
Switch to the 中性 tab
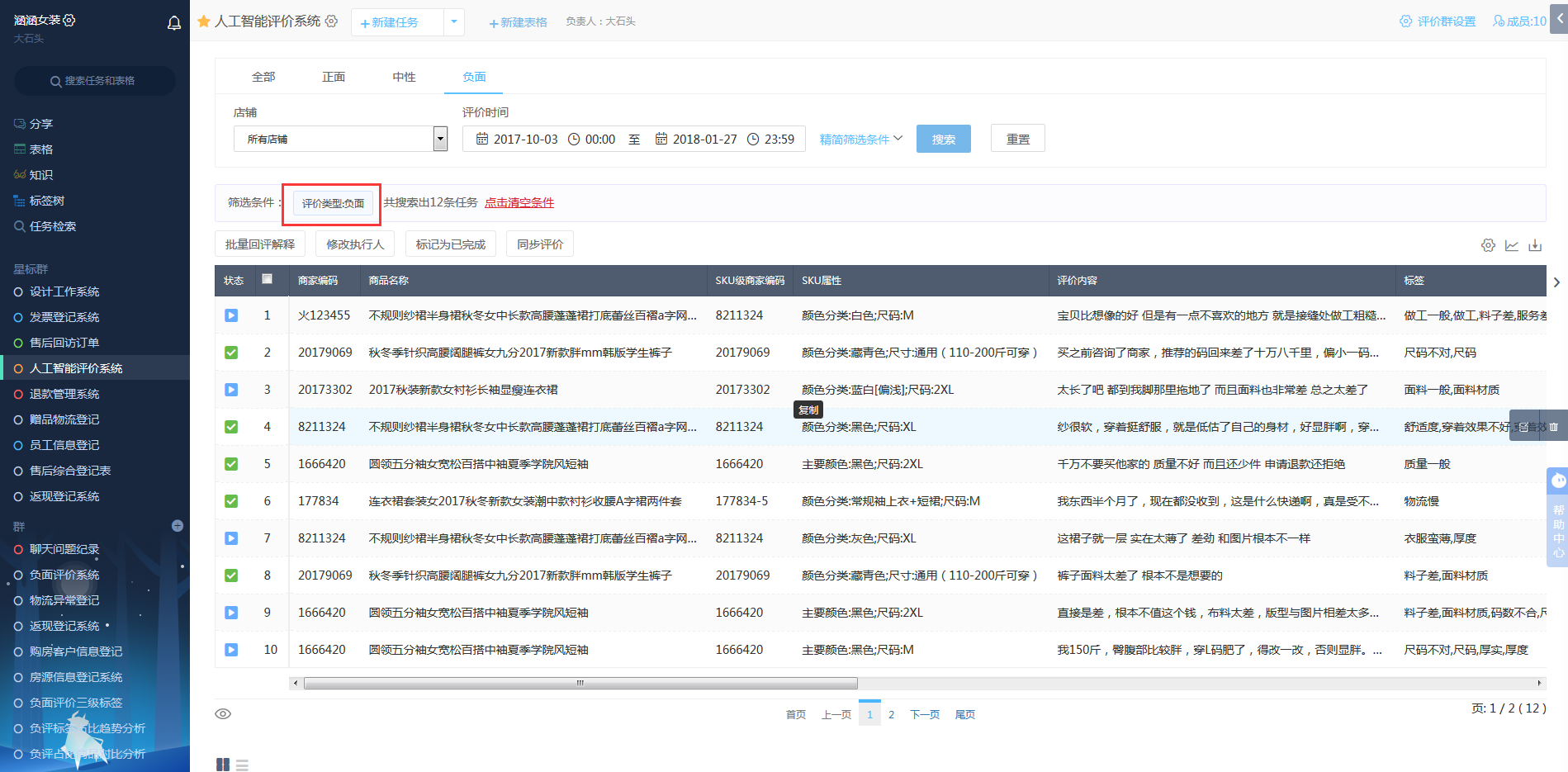(x=404, y=77)
